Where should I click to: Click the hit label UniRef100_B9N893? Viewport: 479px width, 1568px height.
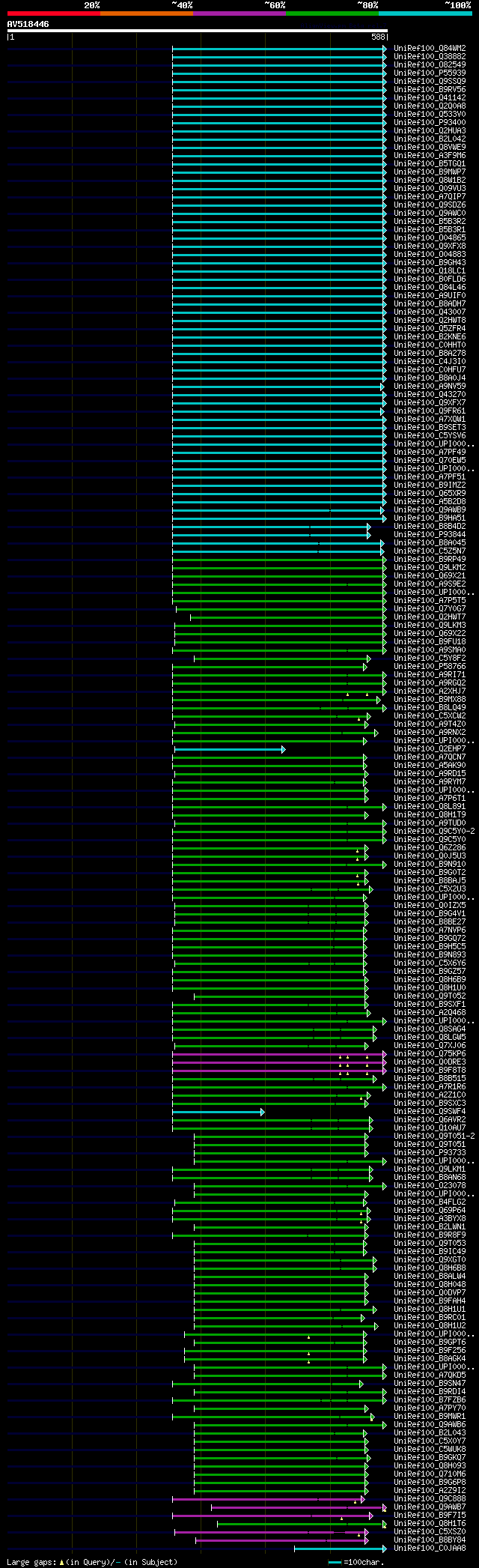pos(430,955)
